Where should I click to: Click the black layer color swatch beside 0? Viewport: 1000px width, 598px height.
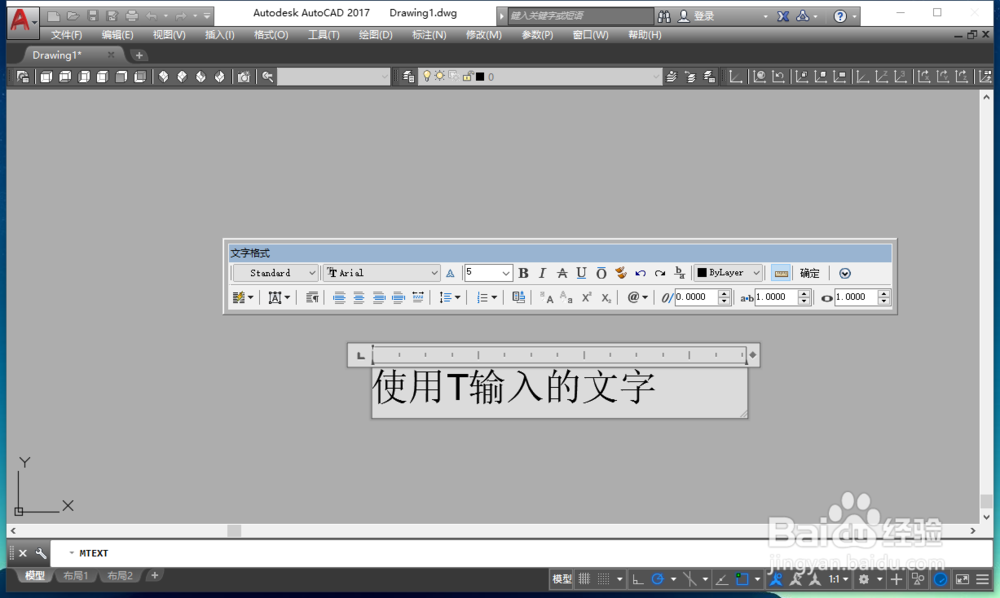point(480,77)
